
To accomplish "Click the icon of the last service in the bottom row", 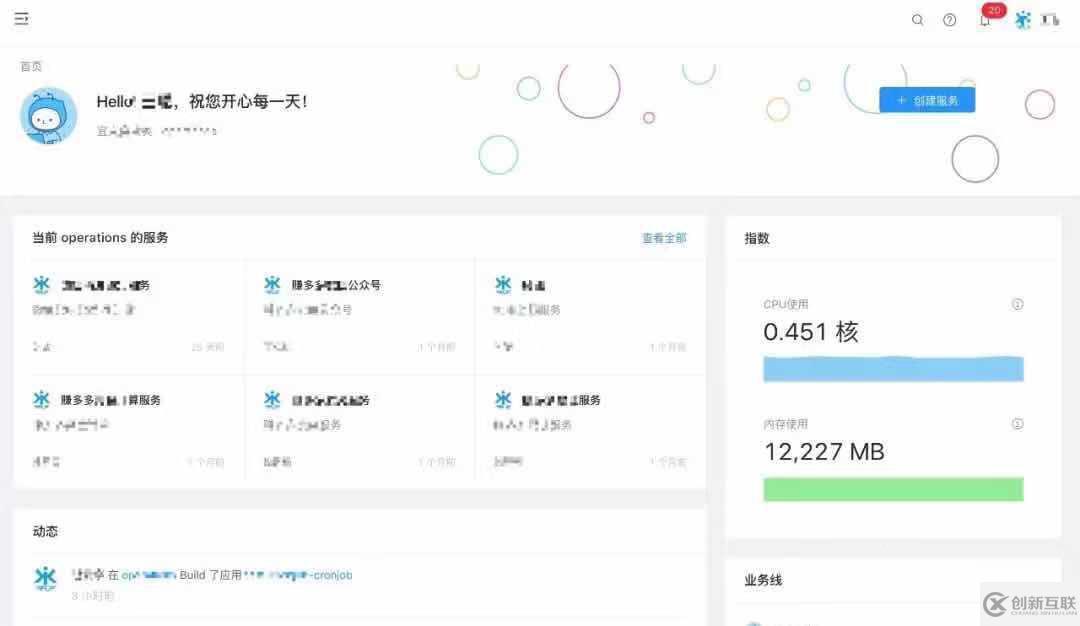I will 503,399.
